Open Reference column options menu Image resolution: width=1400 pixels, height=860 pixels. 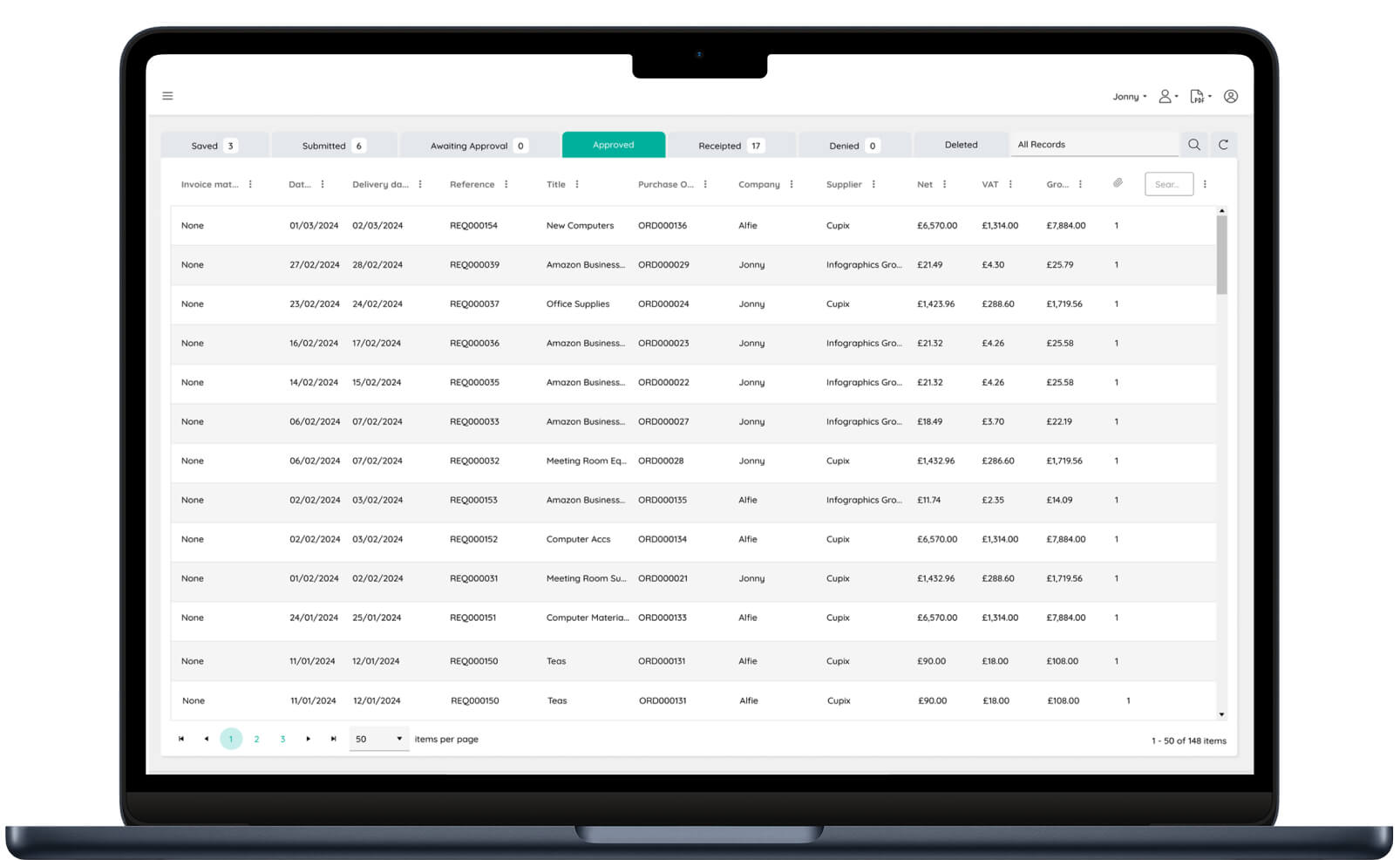pyautogui.click(x=506, y=185)
